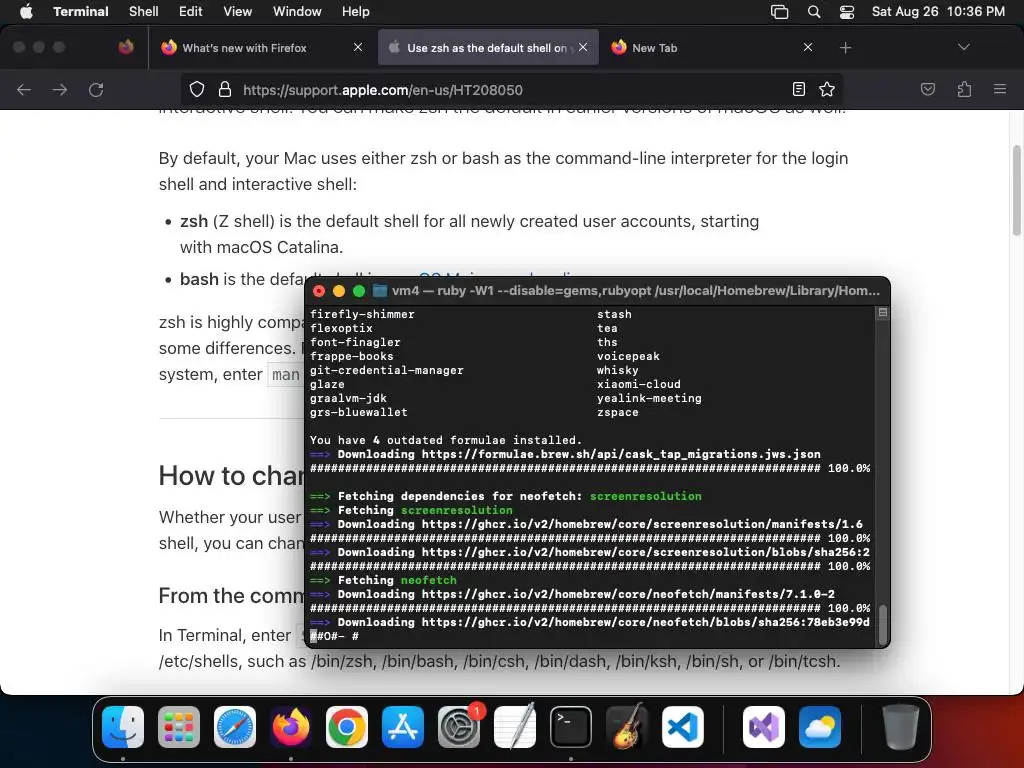Image resolution: width=1024 pixels, height=768 pixels.
Task: Launch GarageBand from the Dock
Action: tap(627, 727)
